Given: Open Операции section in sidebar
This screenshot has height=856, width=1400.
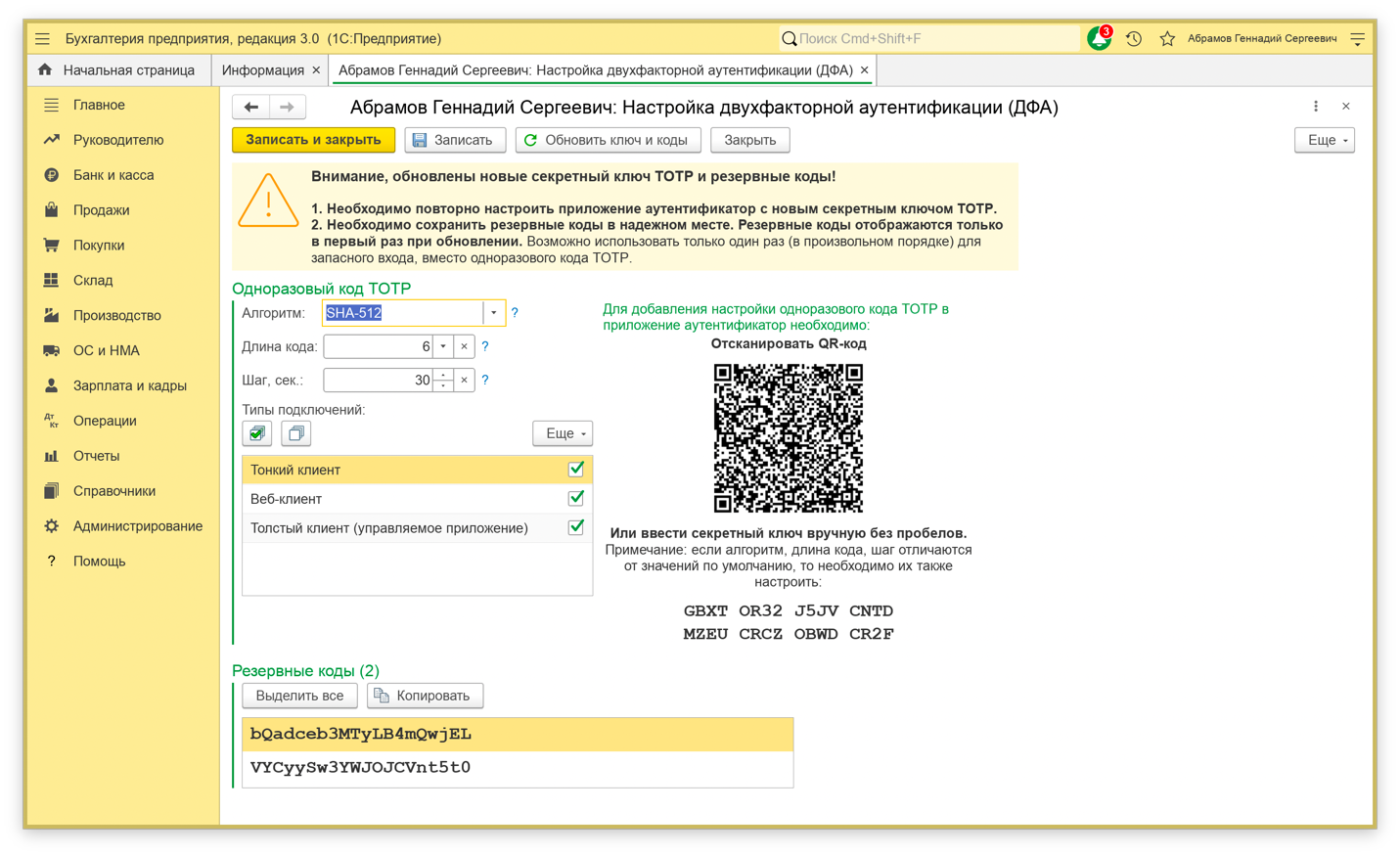Looking at the screenshot, I should 105,421.
